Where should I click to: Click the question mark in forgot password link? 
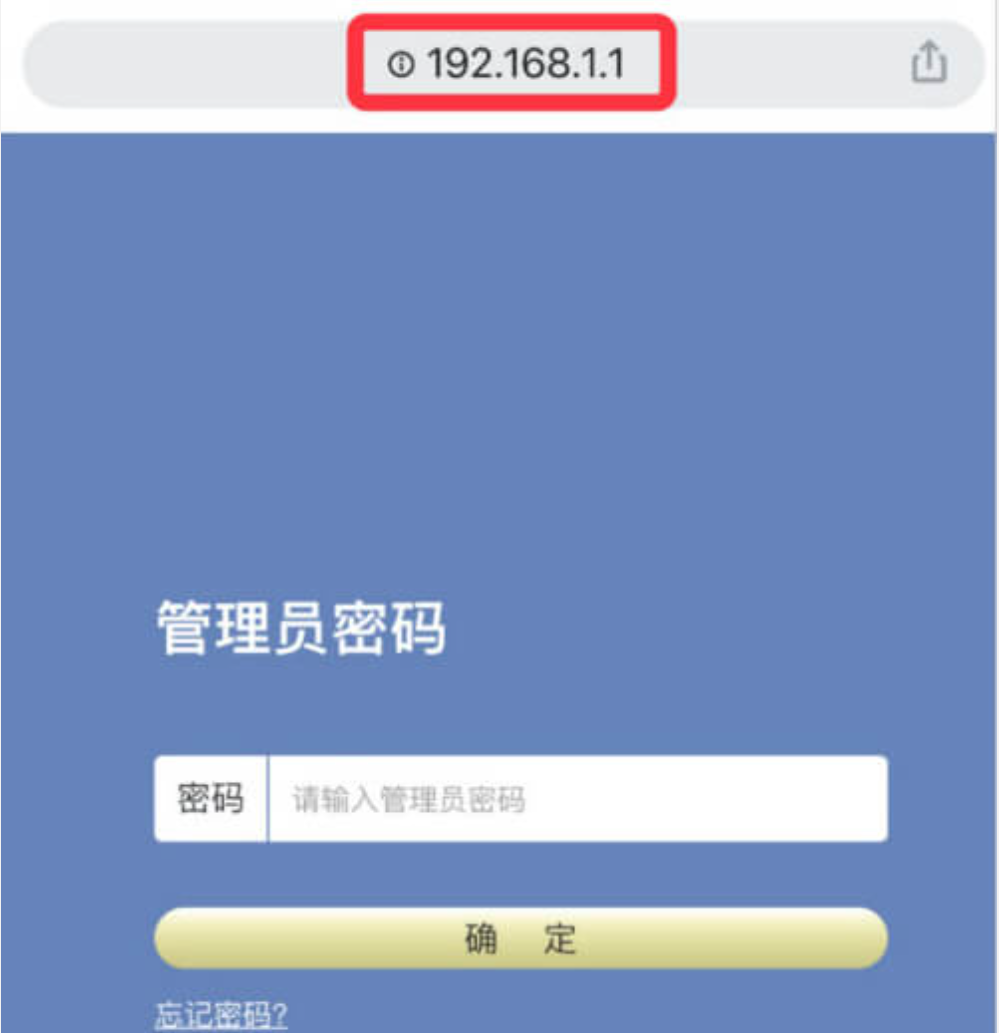click(279, 1015)
